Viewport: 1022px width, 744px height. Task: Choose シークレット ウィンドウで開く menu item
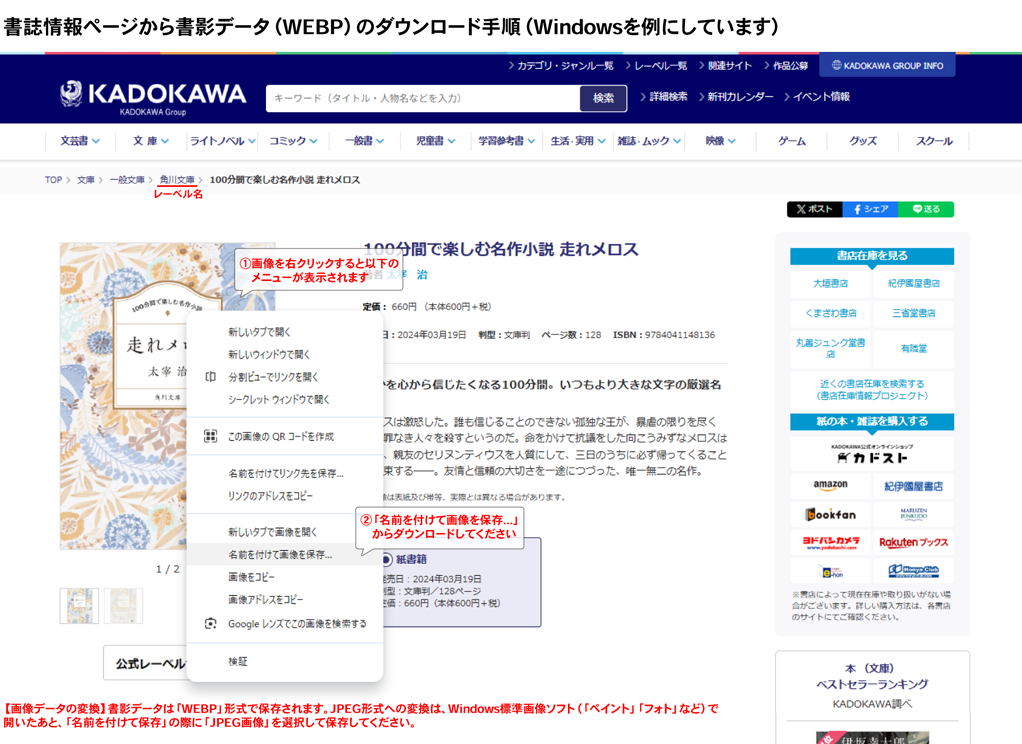tap(285, 399)
